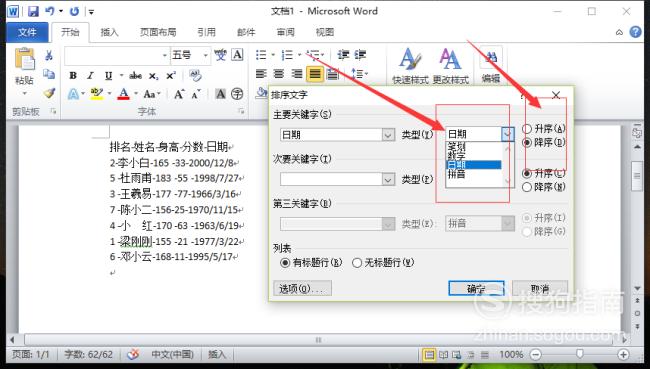Screen dimensions: 650x369
Task: Click the Text Effects glowing A icon
Action: [x=73, y=94]
